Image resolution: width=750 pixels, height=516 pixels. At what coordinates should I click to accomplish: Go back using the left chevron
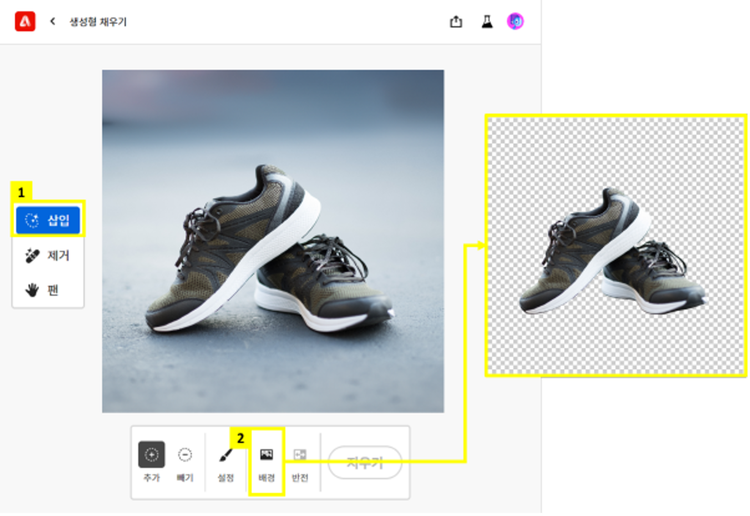53,22
